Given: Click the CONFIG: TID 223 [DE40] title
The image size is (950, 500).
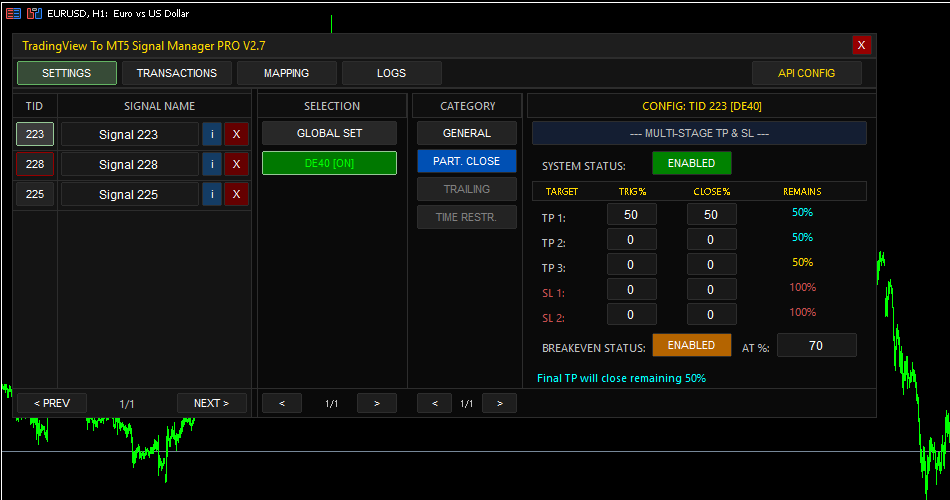Looking at the screenshot, I should [702, 106].
